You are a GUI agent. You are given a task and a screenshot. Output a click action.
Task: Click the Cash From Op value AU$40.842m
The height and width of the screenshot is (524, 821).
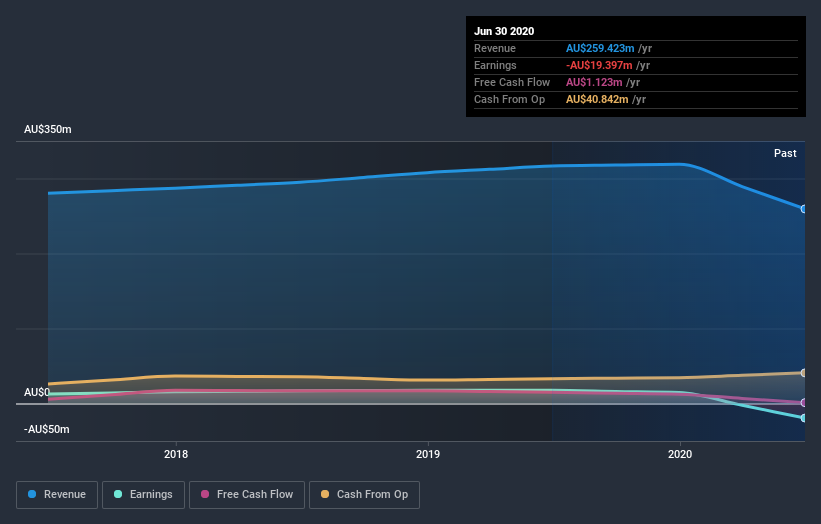point(597,99)
